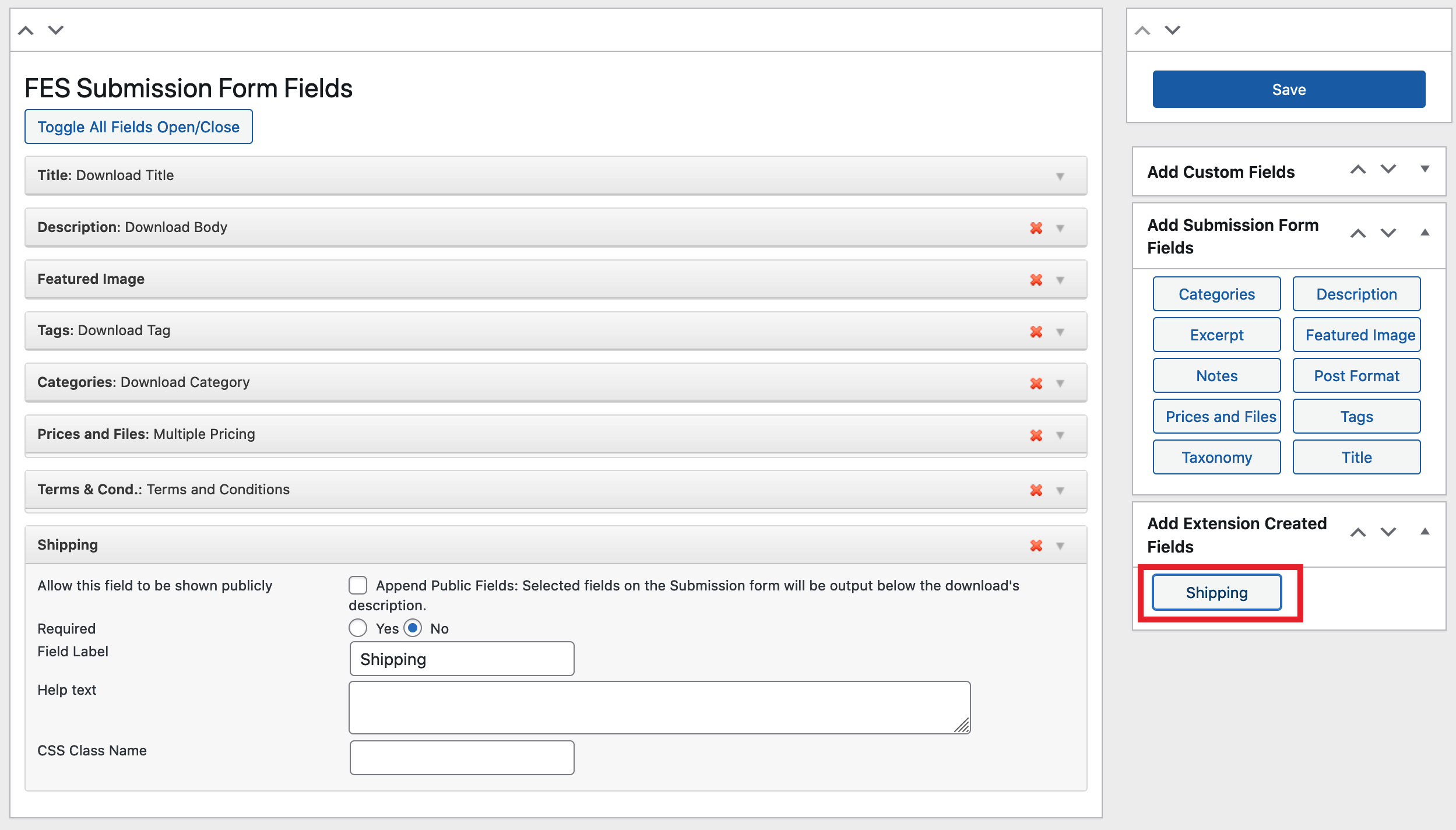Select Yes for Required

[x=358, y=628]
